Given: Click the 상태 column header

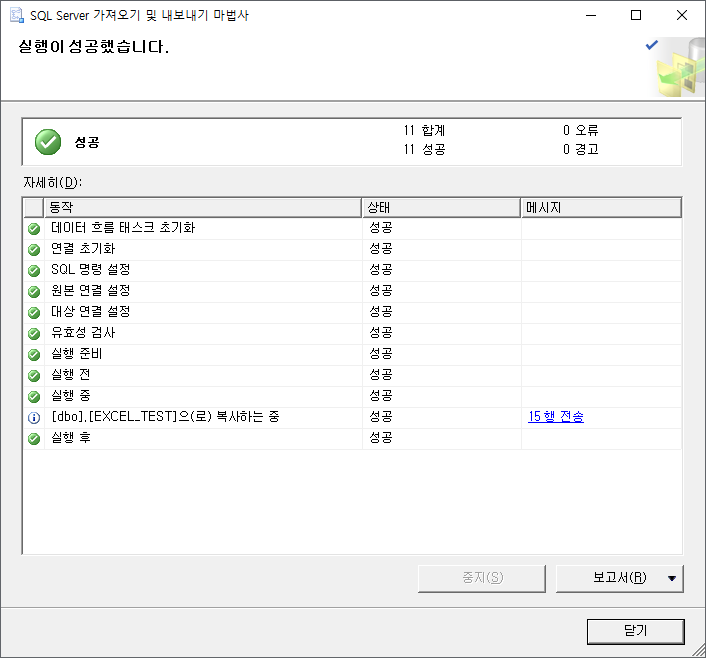Looking at the screenshot, I should coord(441,207).
